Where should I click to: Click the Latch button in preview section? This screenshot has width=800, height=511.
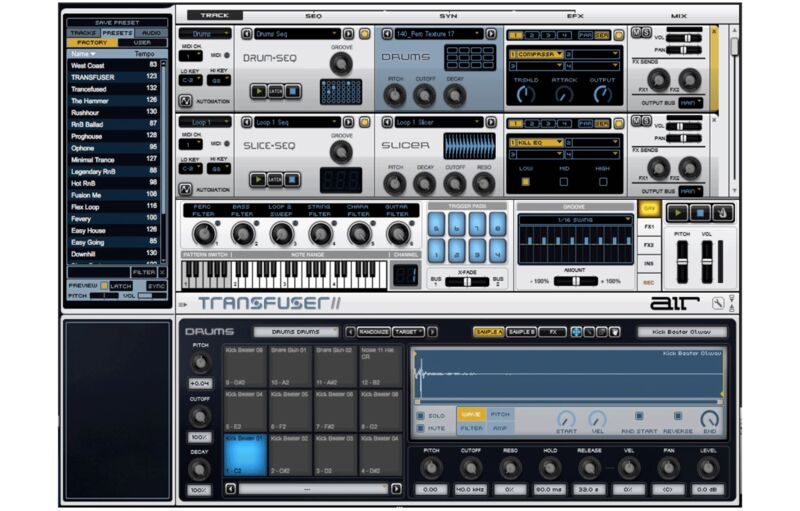point(120,285)
